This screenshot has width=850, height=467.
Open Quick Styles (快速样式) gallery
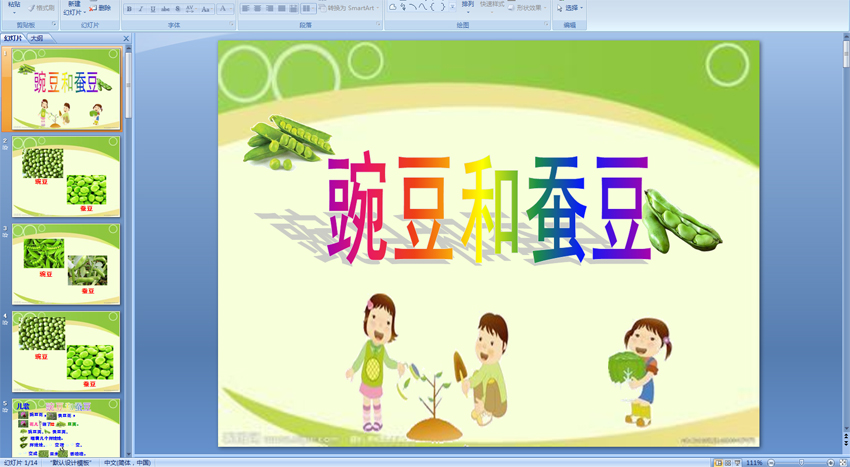tap(492, 7)
